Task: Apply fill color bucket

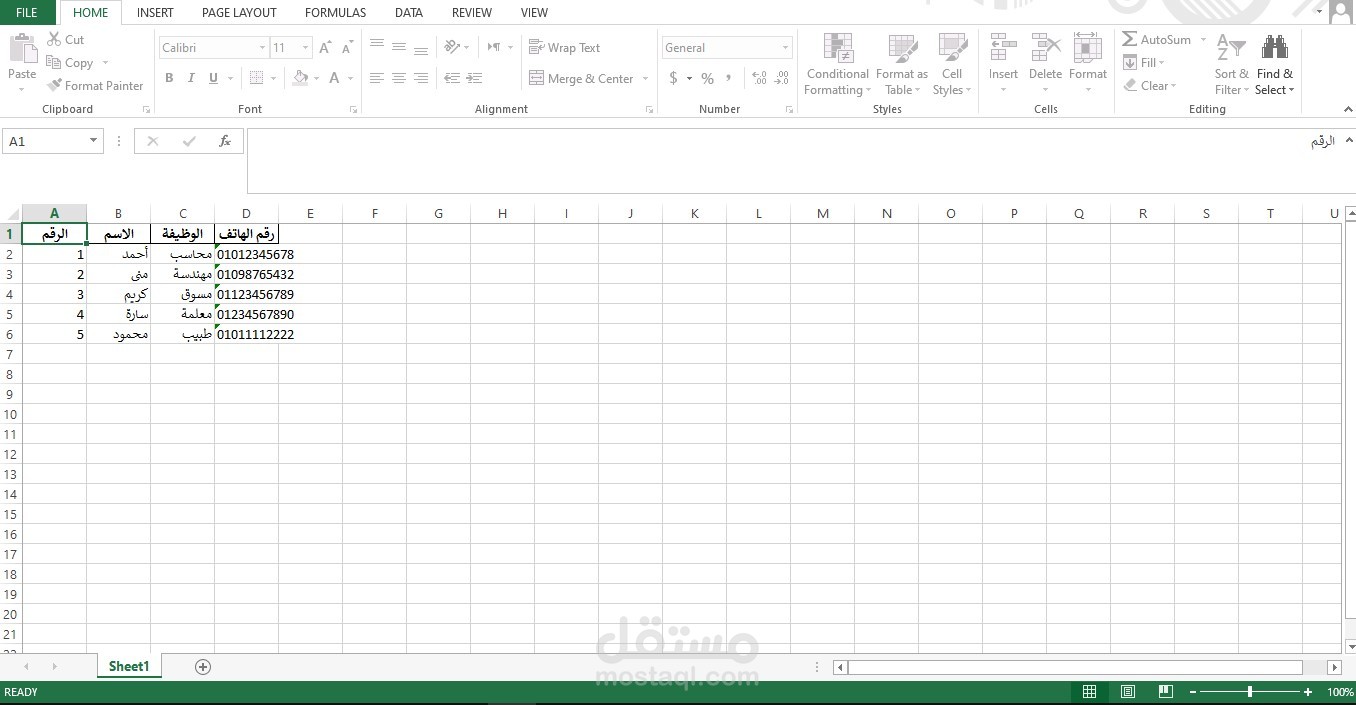Action: [x=300, y=78]
